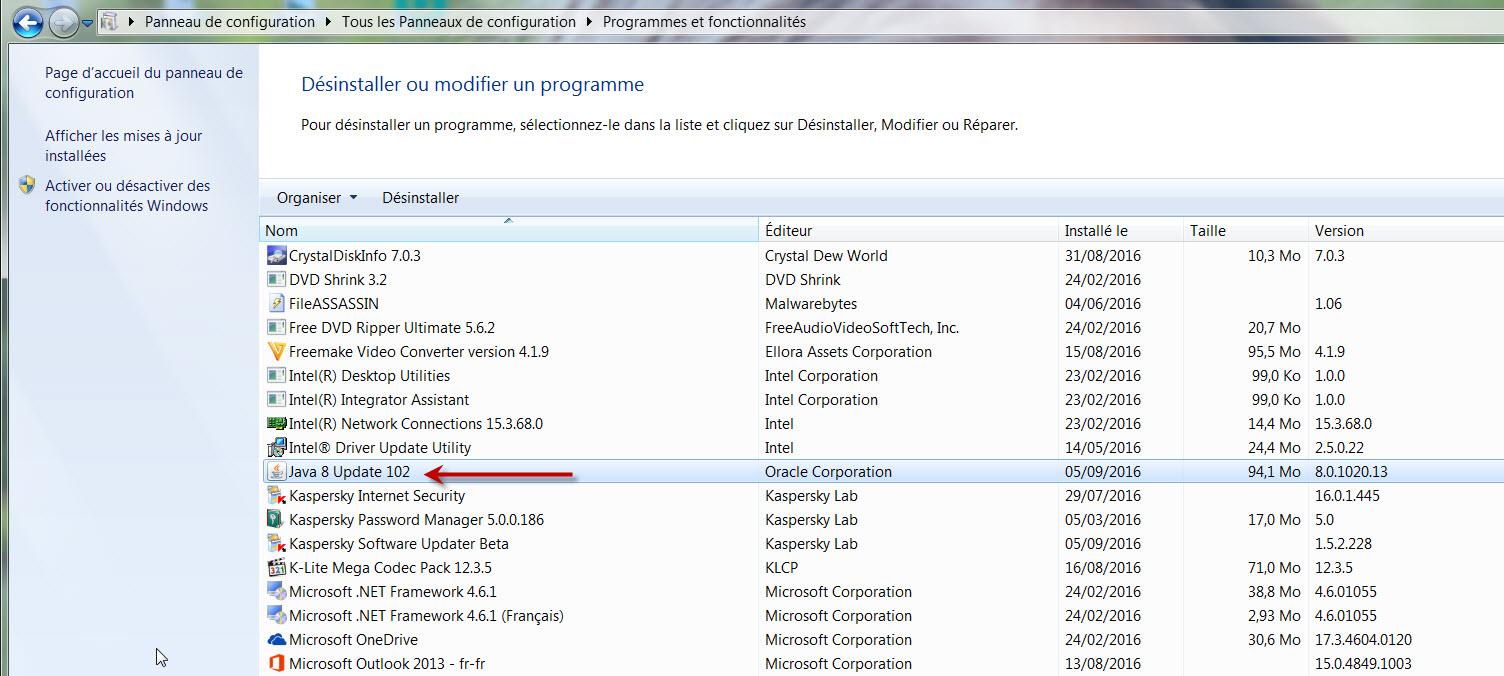Select 'Kaspersky Internet Security' program name
The width and height of the screenshot is (1504, 676).
coord(377,496)
